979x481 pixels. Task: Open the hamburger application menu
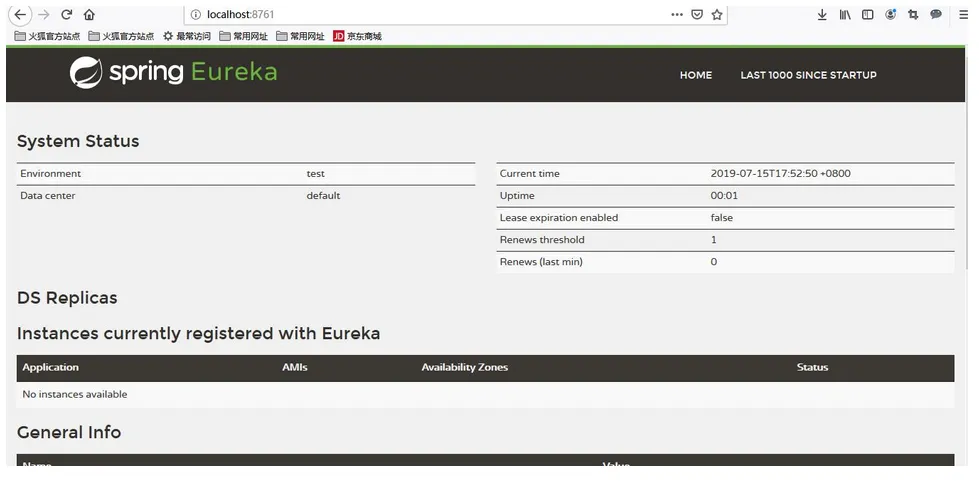point(963,14)
